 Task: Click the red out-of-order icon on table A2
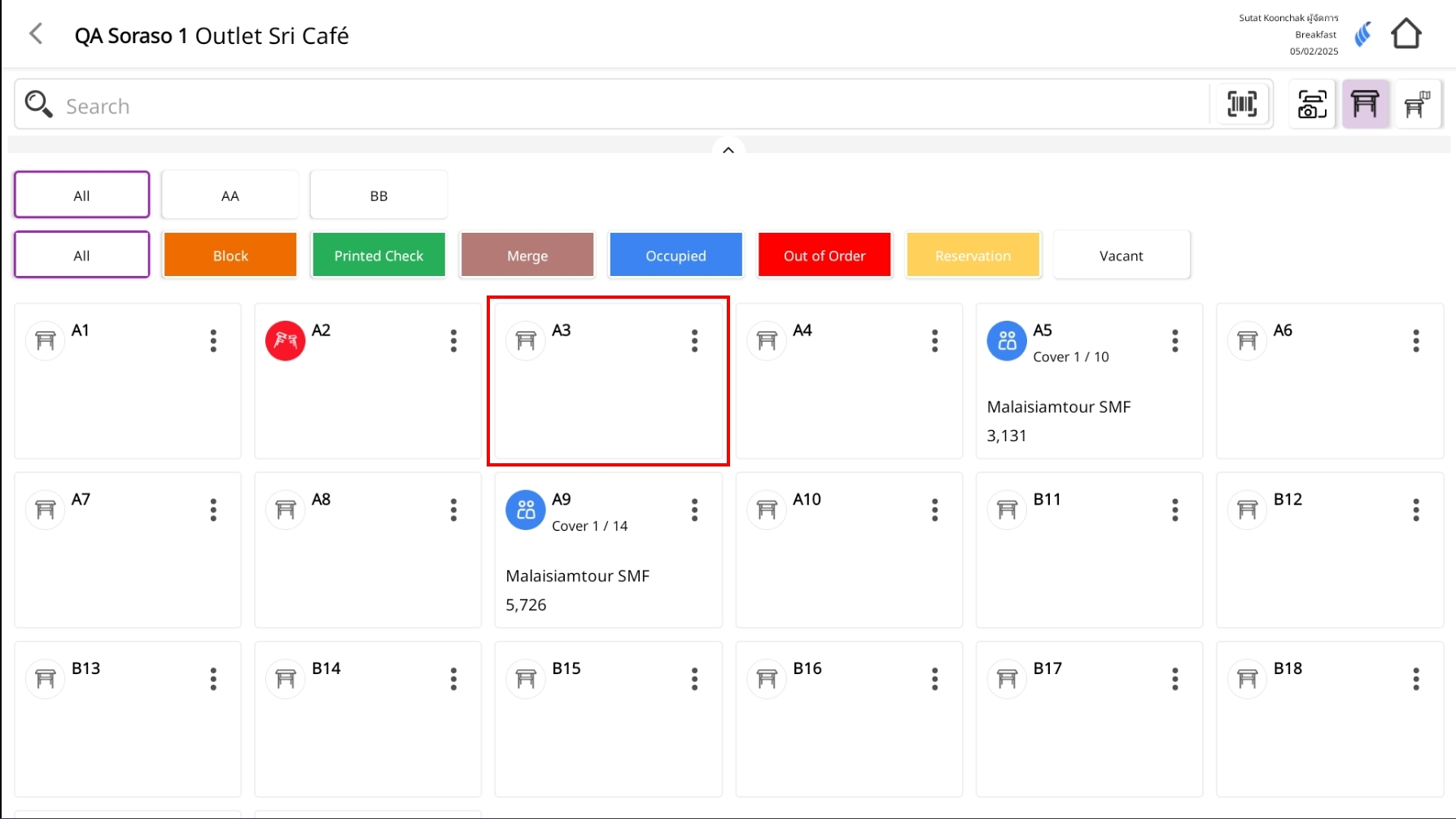285,340
